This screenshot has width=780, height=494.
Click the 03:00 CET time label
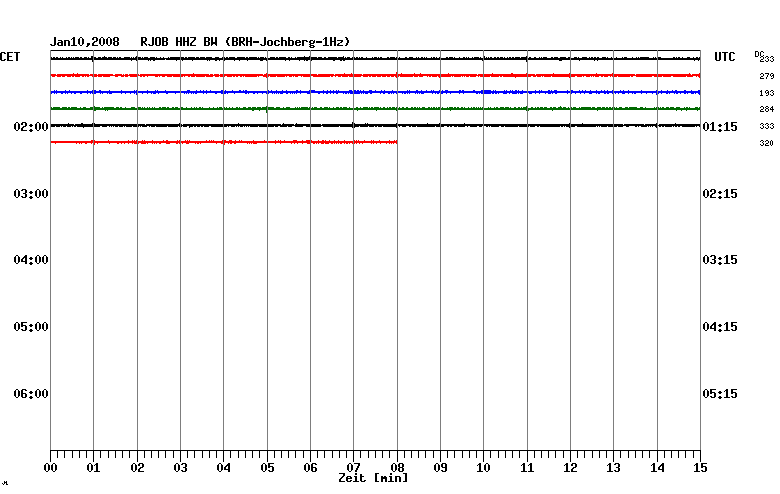click(31, 194)
